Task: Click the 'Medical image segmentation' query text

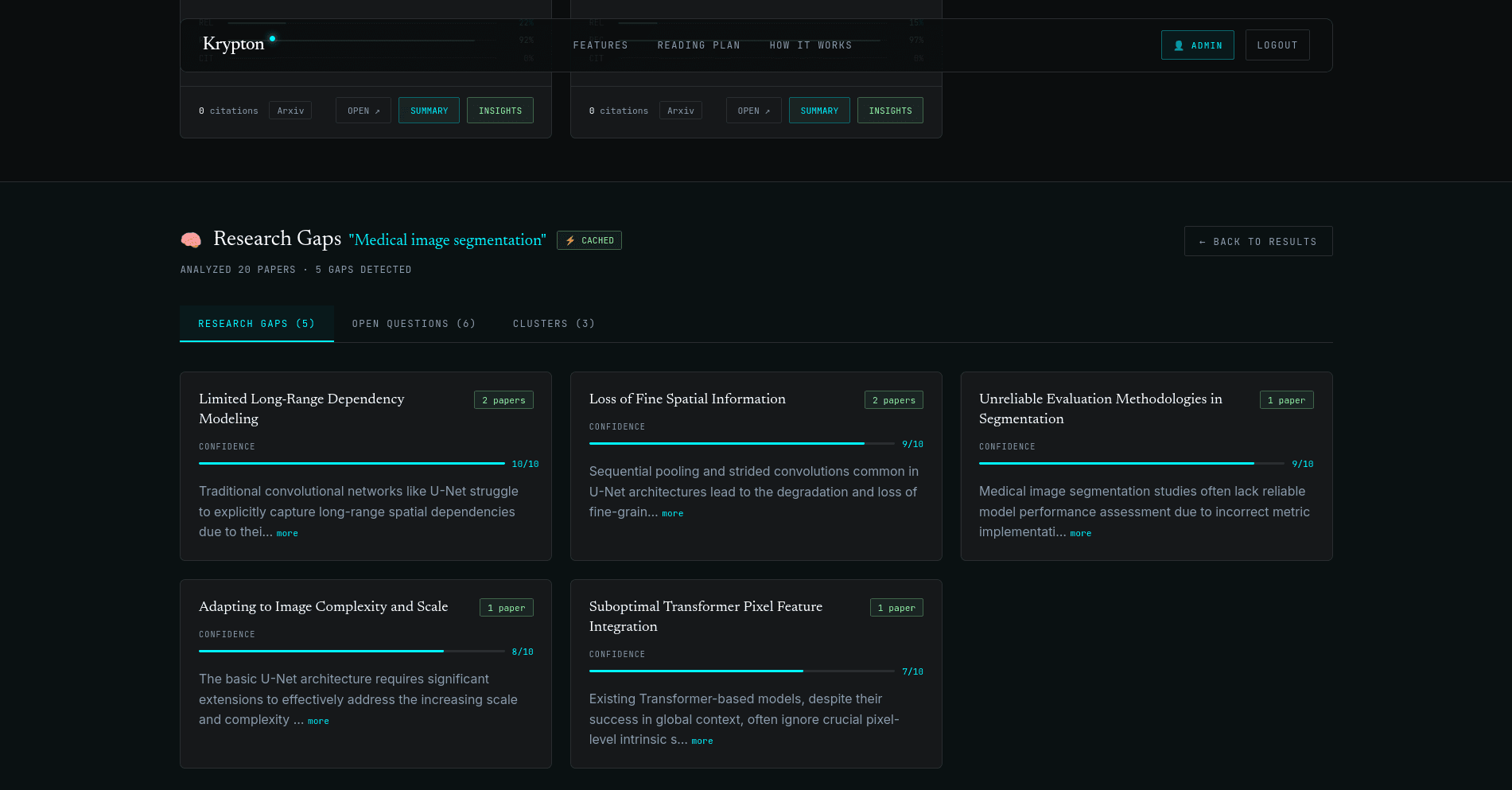Action: click(447, 239)
